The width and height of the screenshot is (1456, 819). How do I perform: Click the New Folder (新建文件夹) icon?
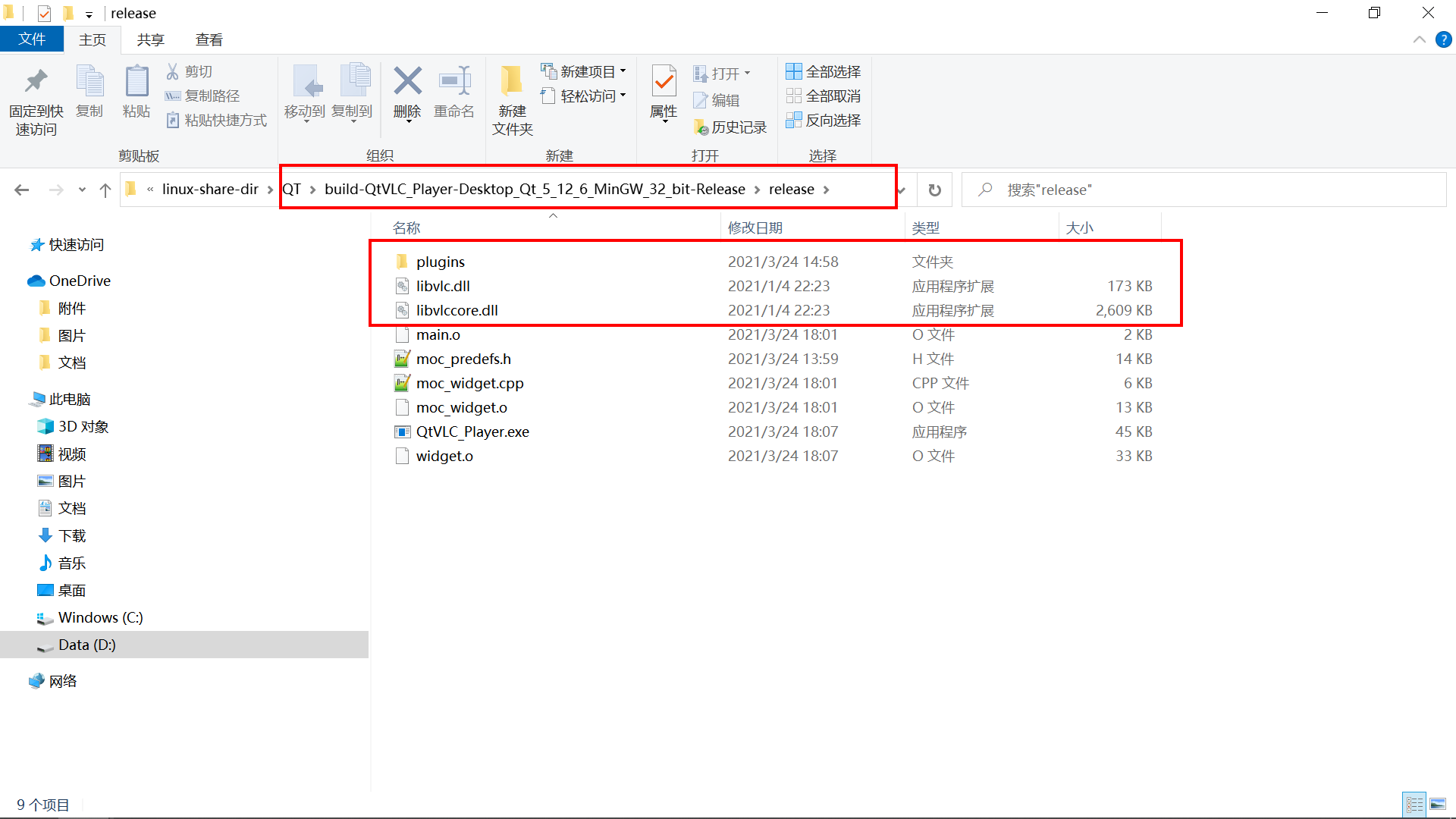[512, 82]
